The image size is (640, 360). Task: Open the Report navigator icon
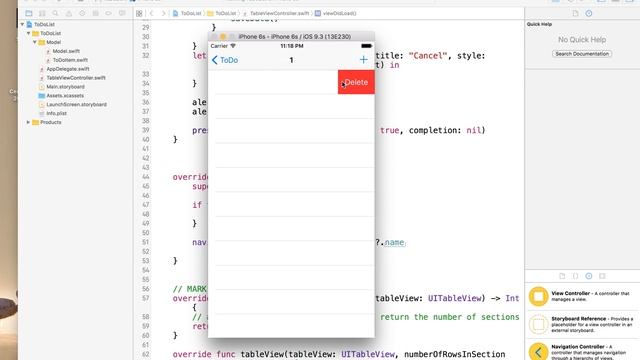[x=122, y=13]
